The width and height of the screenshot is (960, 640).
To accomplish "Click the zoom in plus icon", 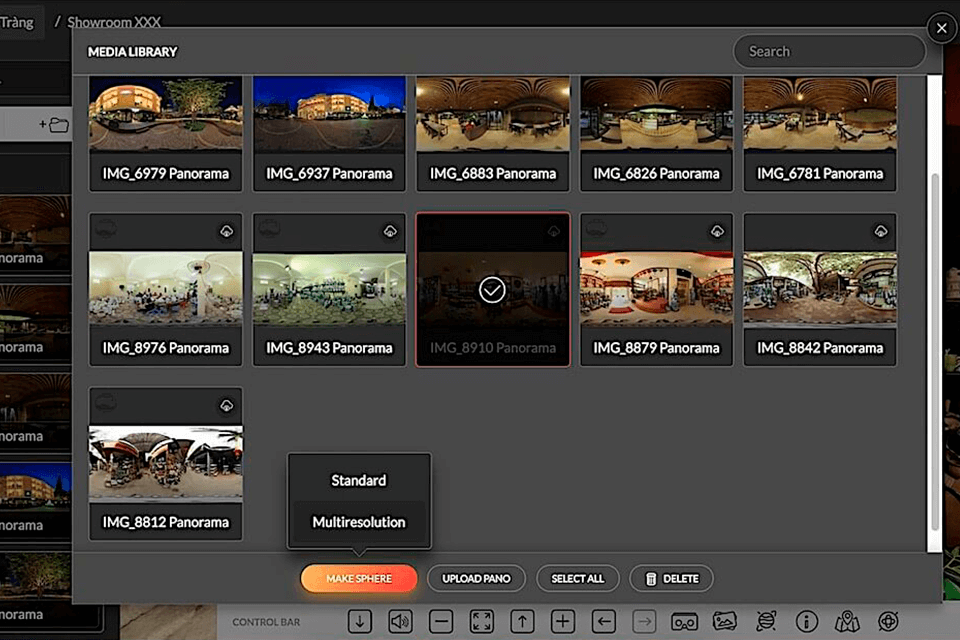I will point(563,622).
